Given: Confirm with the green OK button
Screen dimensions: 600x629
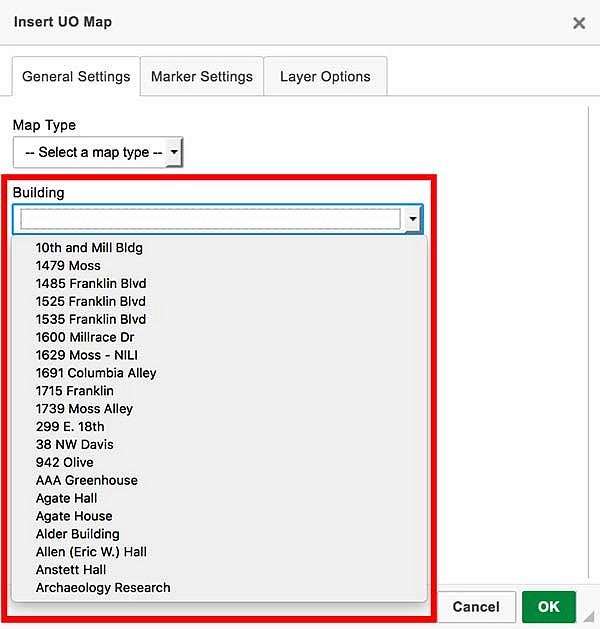Looking at the screenshot, I should tap(549, 607).
